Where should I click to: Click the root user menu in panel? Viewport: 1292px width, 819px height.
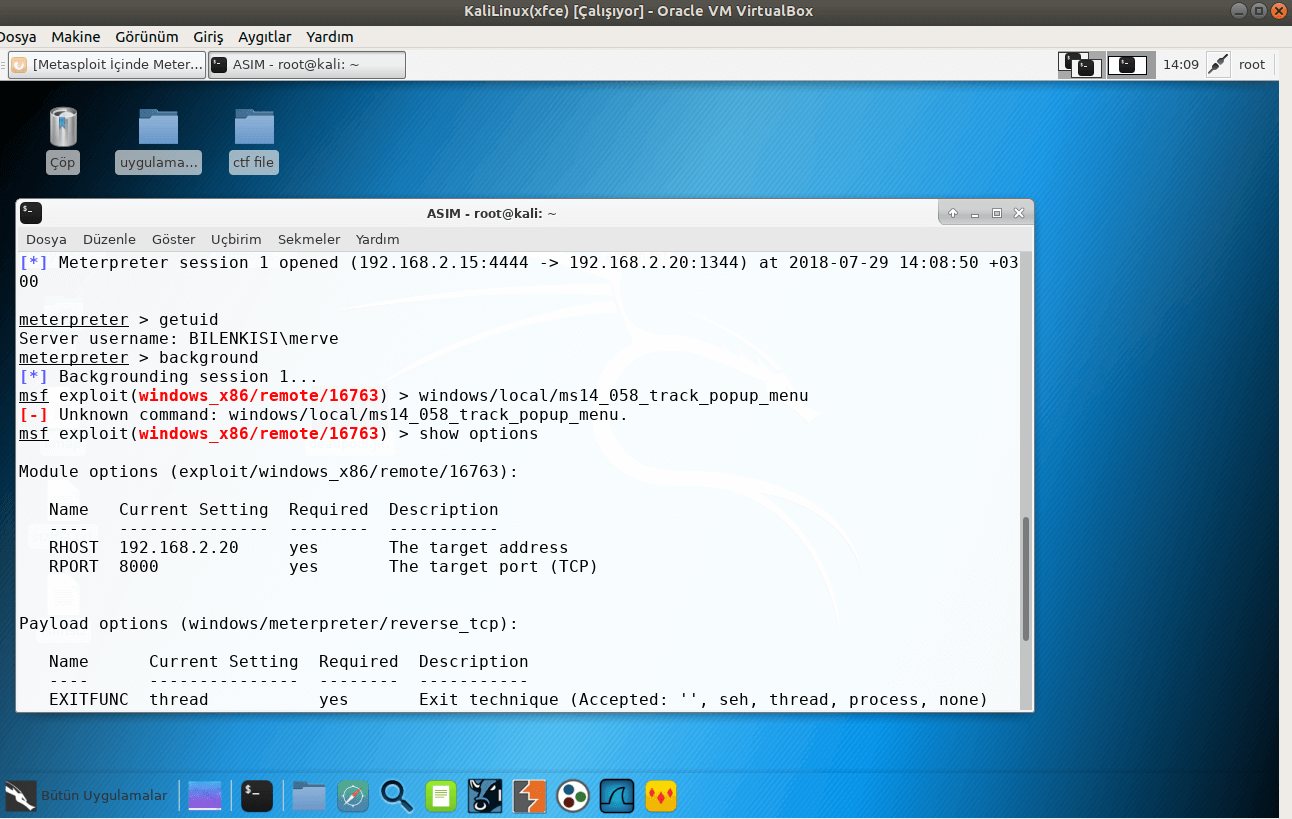coord(1252,64)
